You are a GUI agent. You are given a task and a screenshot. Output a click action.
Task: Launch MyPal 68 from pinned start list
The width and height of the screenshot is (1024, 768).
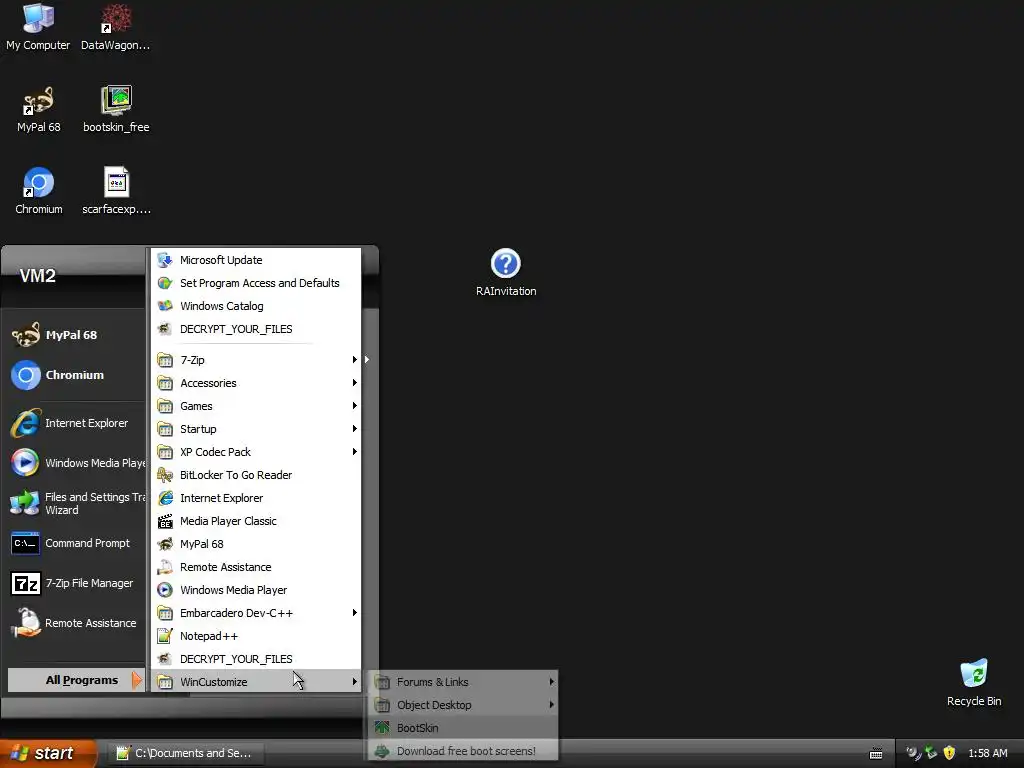pos(76,335)
